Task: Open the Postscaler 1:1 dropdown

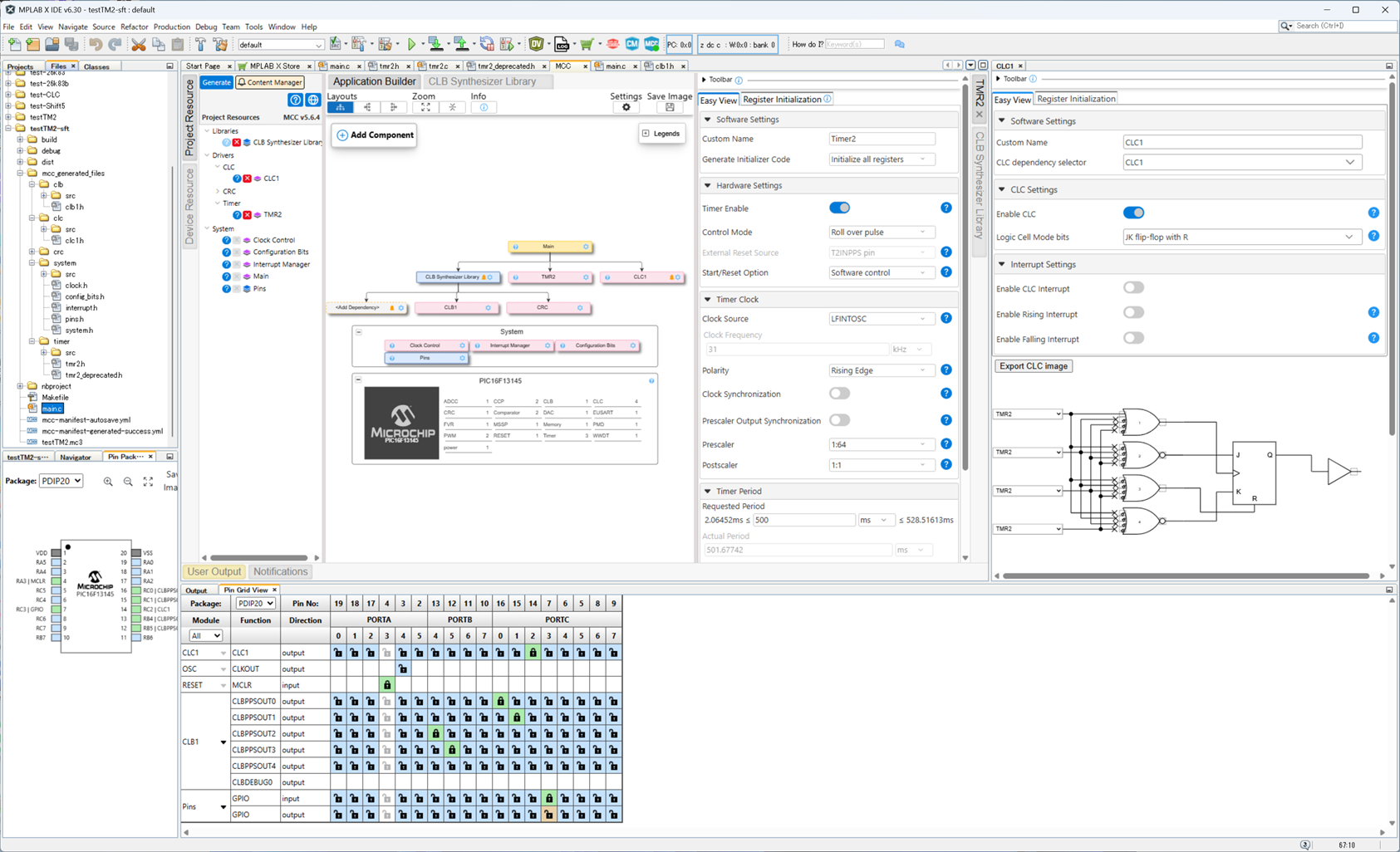Action: [x=882, y=465]
